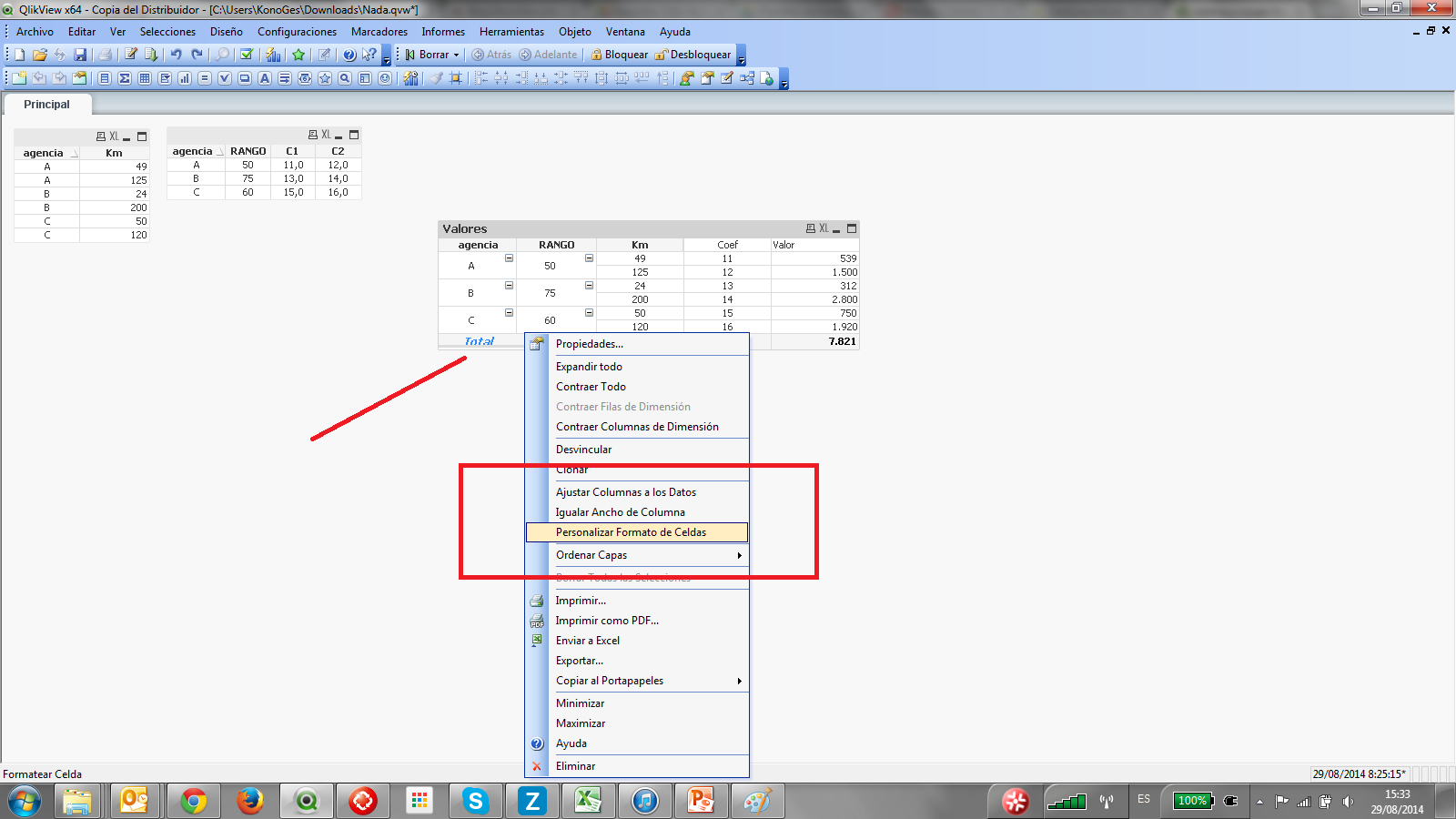
Task: Click the green star bookmark icon
Action: click(298, 55)
